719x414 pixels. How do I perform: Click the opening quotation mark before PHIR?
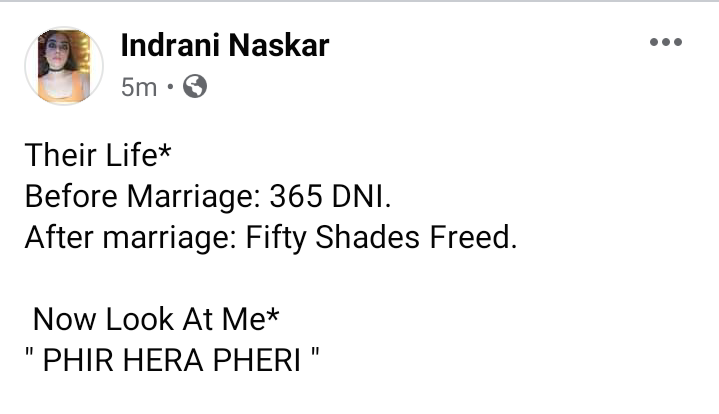29,354
